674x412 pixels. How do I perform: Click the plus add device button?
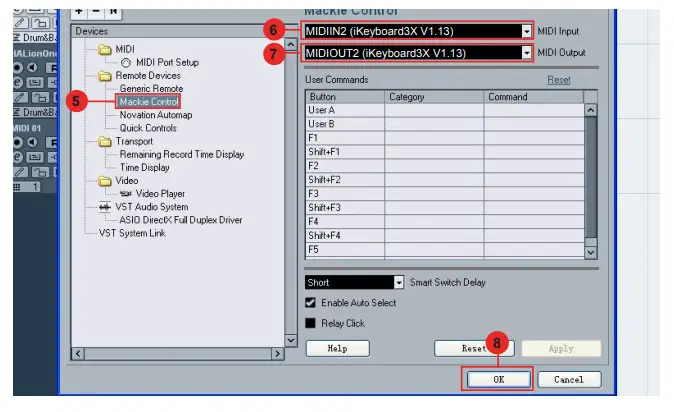[79, 12]
